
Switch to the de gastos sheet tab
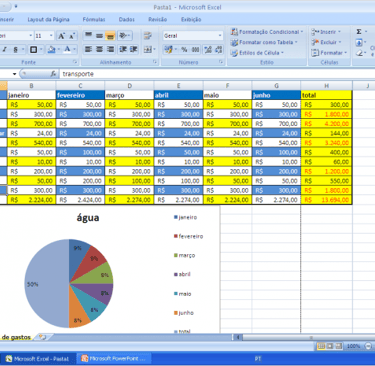point(16,337)
